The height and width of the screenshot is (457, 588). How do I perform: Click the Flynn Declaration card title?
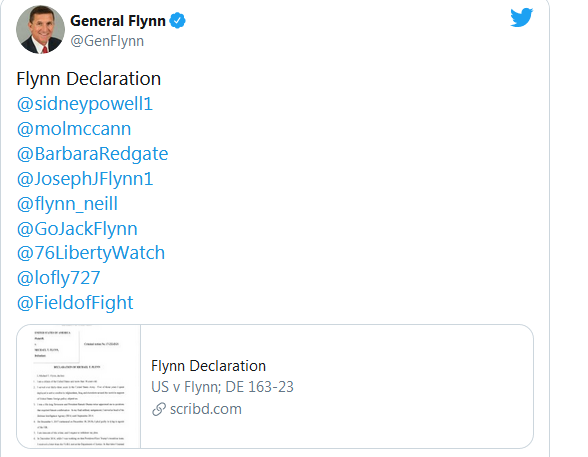(208, 366)
